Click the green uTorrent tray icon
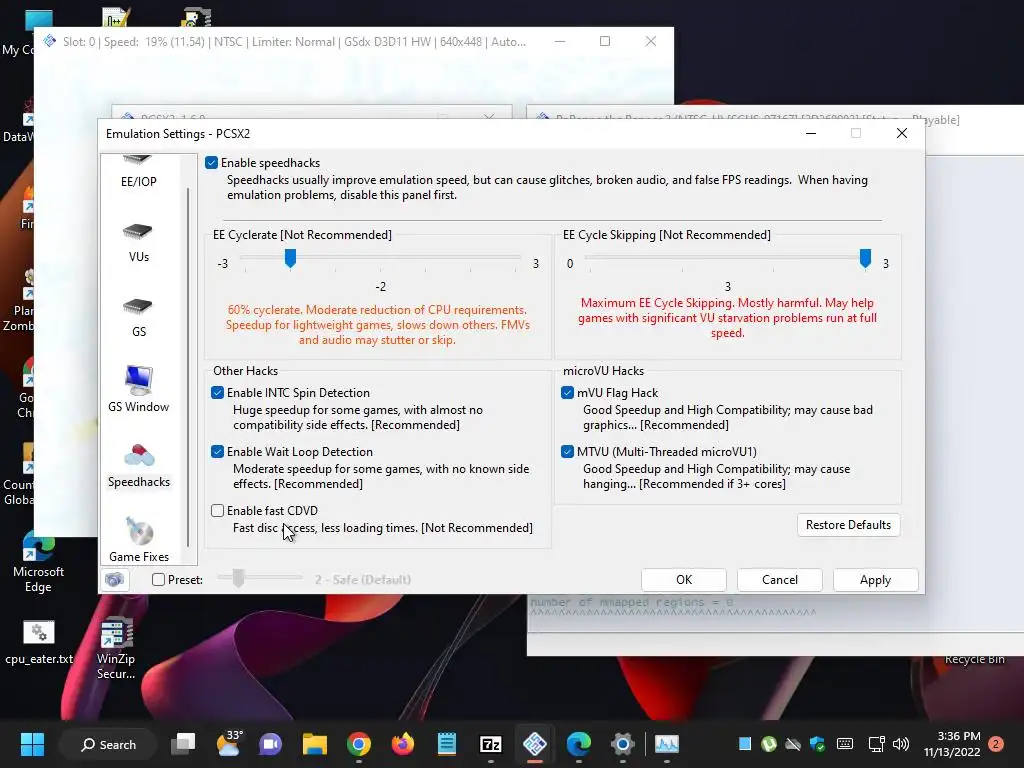1024x768 pixels. click(x=769, y=744)
